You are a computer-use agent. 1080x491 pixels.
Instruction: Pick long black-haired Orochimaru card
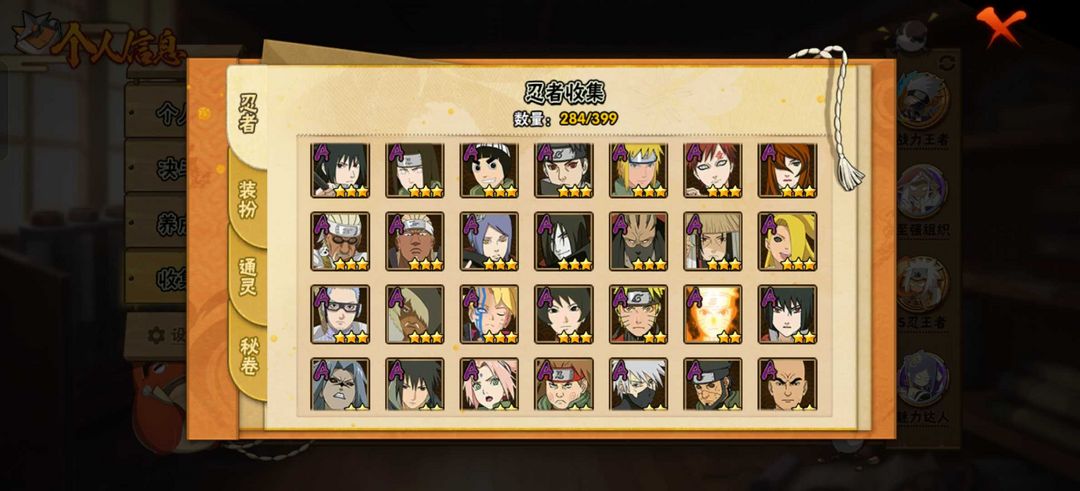coord(563,241)
